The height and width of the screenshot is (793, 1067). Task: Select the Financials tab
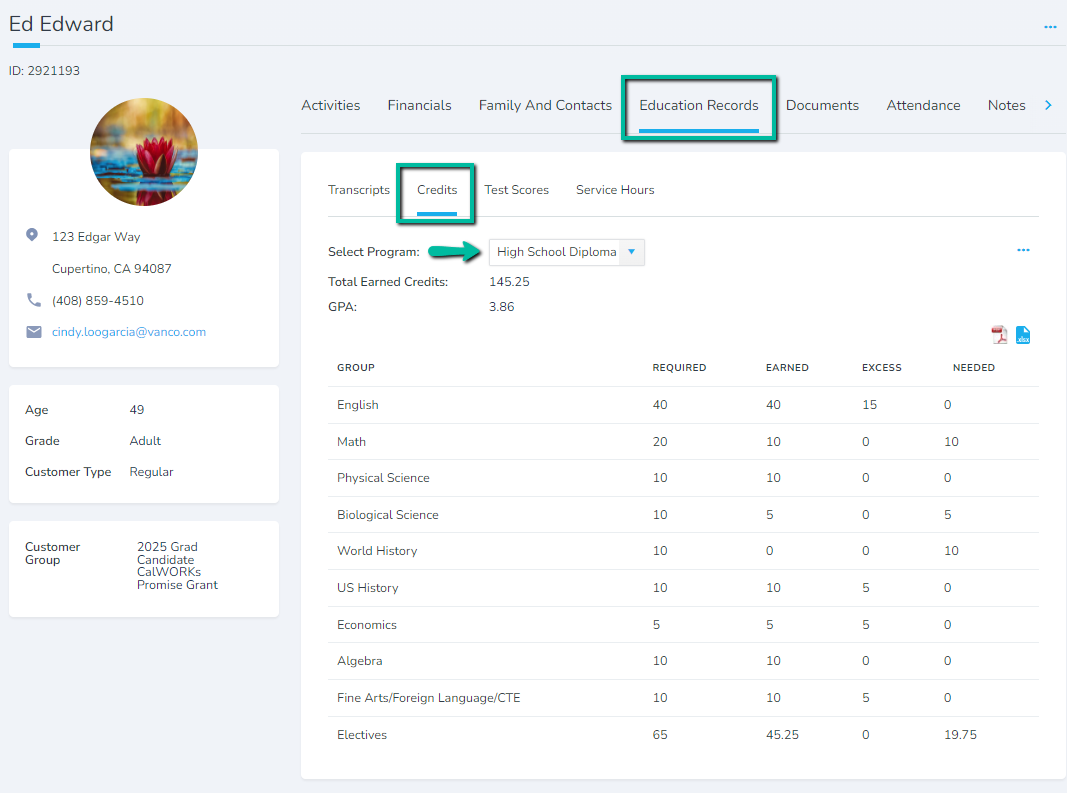419,105
